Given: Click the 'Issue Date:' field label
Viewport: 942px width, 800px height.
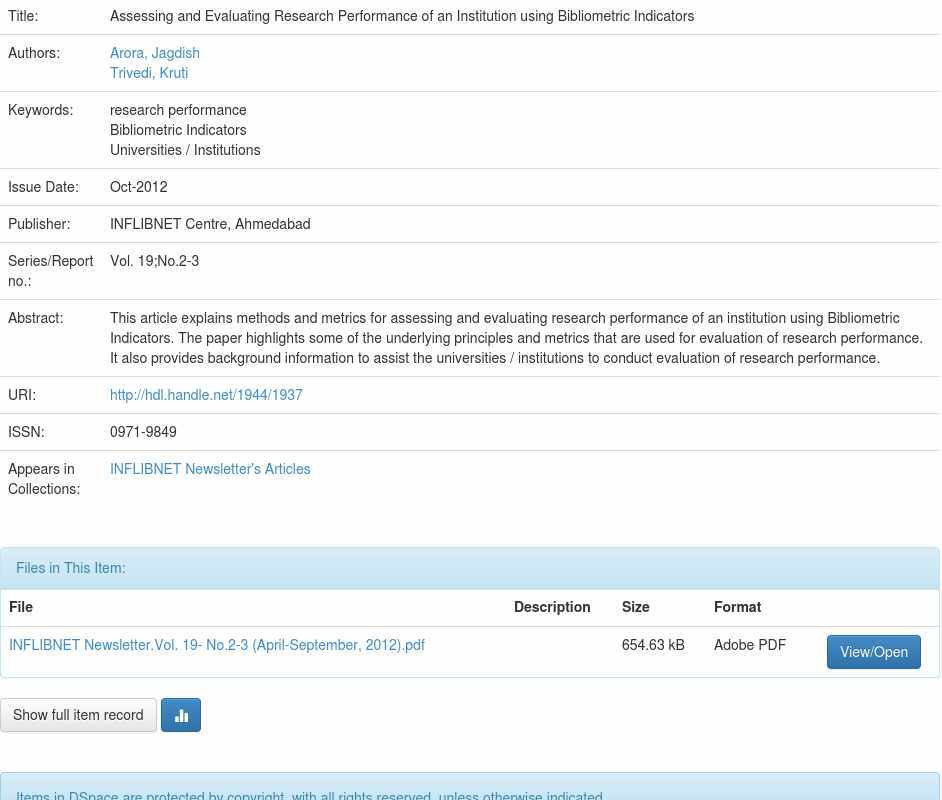Looking at the screenshot, I should (x=43, y=187).
